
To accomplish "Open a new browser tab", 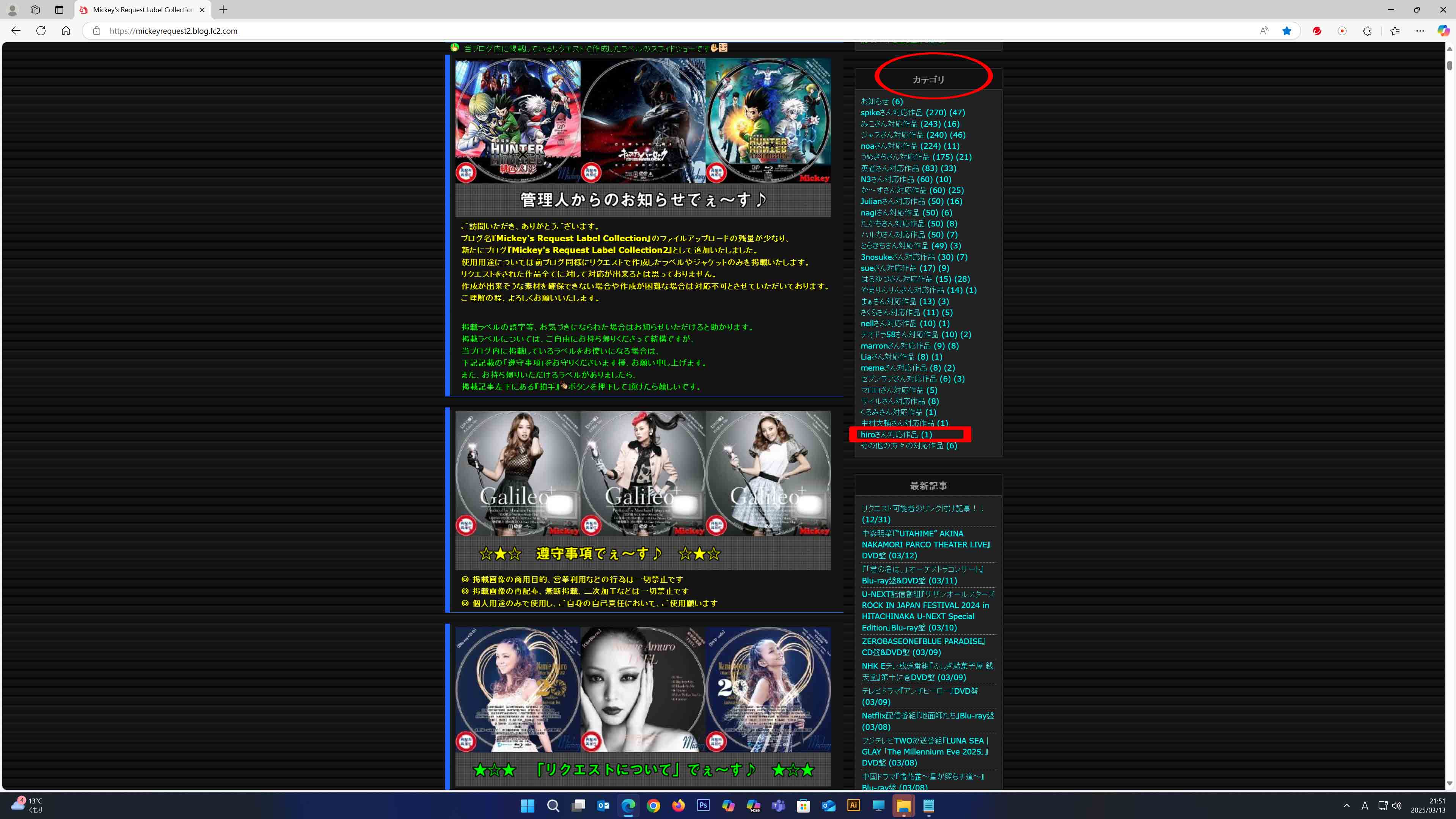I will point(223,9).
